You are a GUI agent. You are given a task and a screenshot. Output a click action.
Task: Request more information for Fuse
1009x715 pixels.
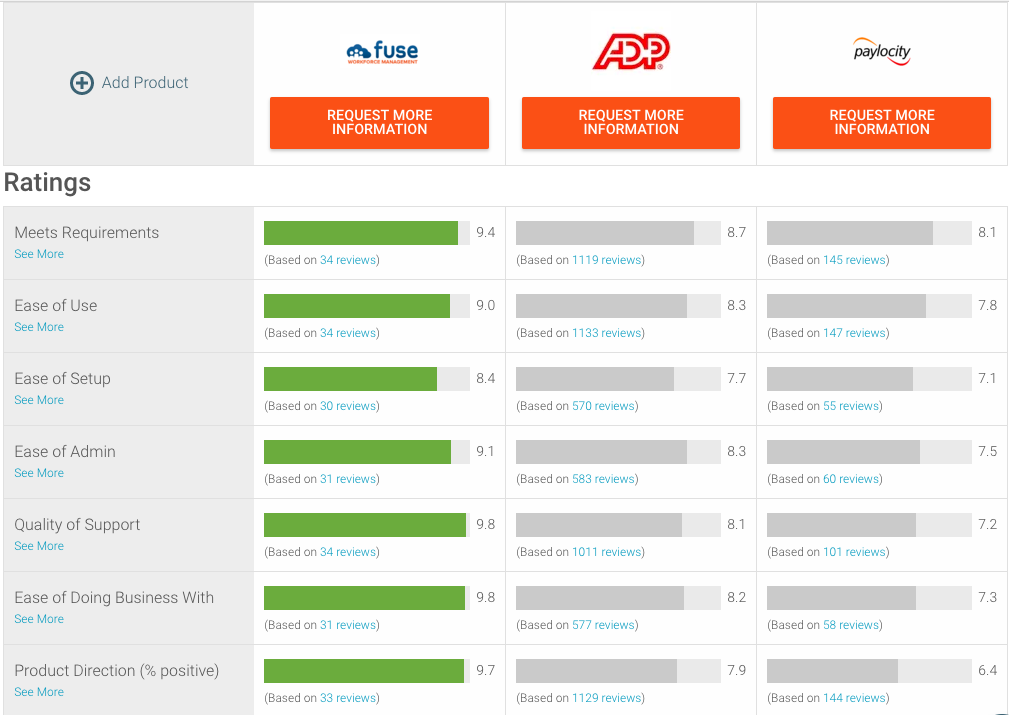click(379, 123)
